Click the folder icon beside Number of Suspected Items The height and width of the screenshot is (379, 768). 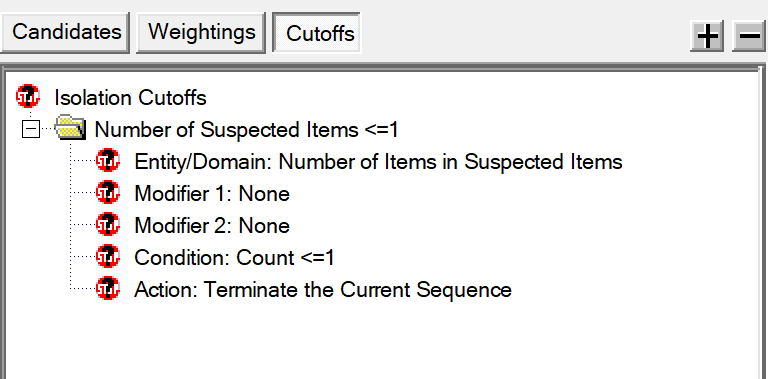pyautogui.click(x=70, y=128)
